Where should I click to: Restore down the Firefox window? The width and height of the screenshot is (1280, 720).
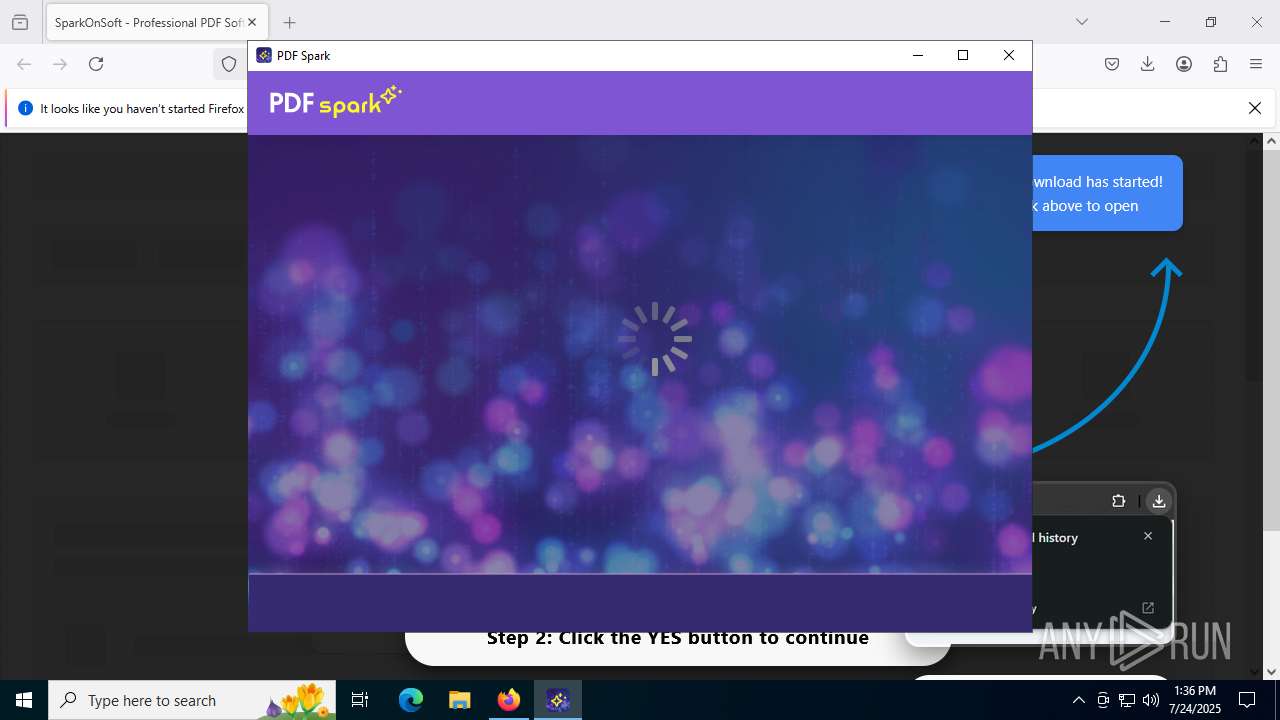1211,22
